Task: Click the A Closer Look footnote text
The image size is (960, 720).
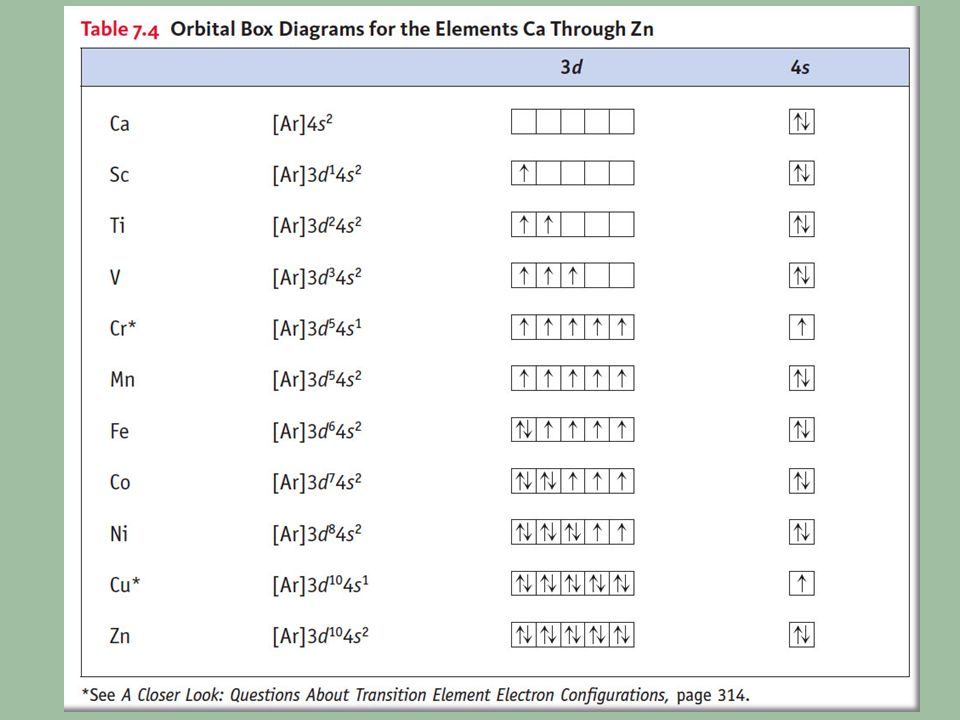Action: (394, 696)
